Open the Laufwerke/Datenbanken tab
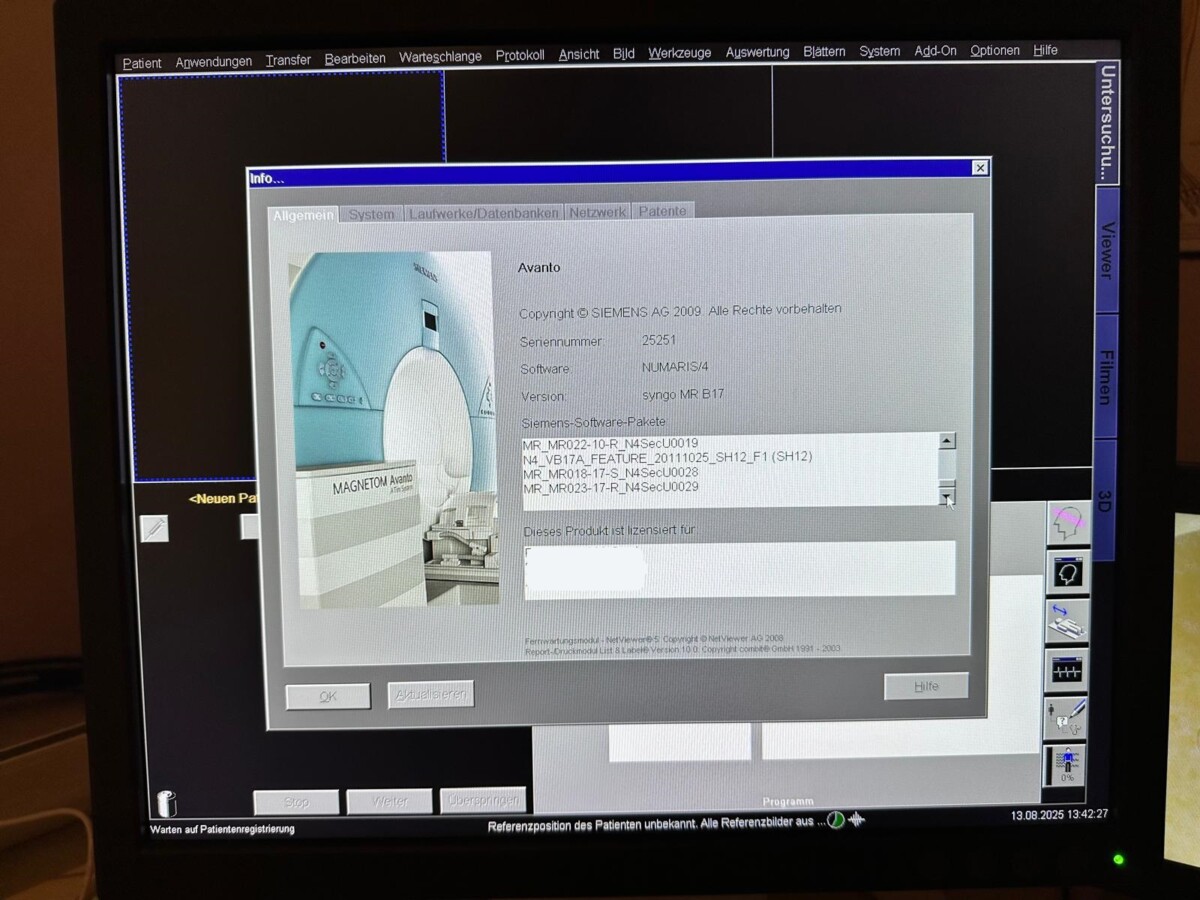This screenshot has height=900, width=1200. click(x=484, y=213)
